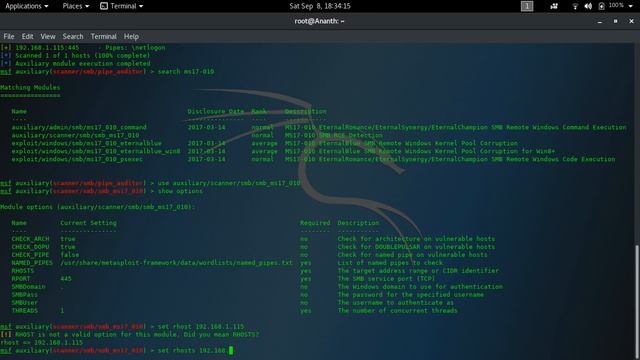Click the terminal vertical scrollbar thumb
This screenshot has width=640, height=360.
(637, 301)
